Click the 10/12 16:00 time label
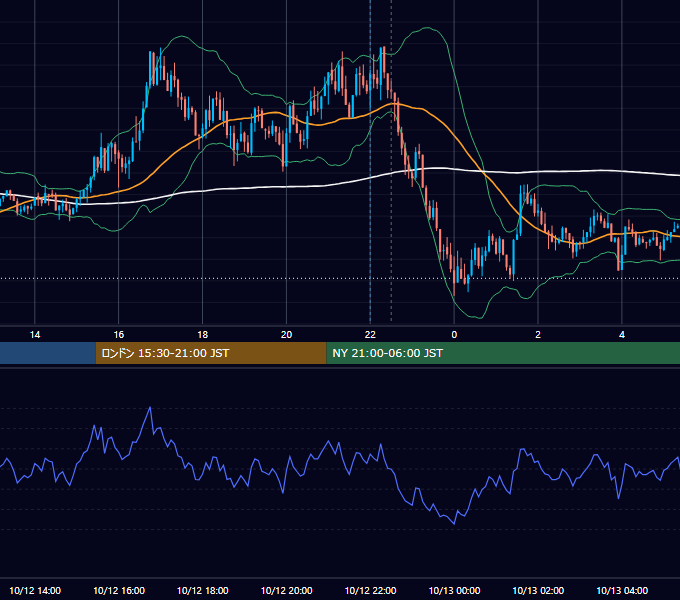 (119, 590)
